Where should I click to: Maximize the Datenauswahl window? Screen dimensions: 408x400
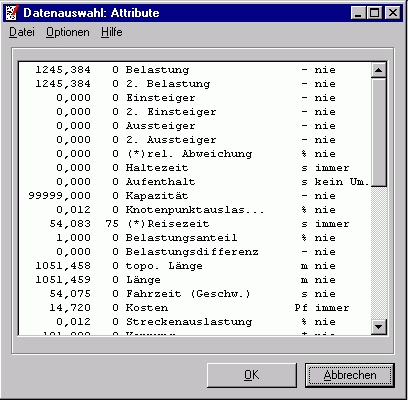pos(374,13)
